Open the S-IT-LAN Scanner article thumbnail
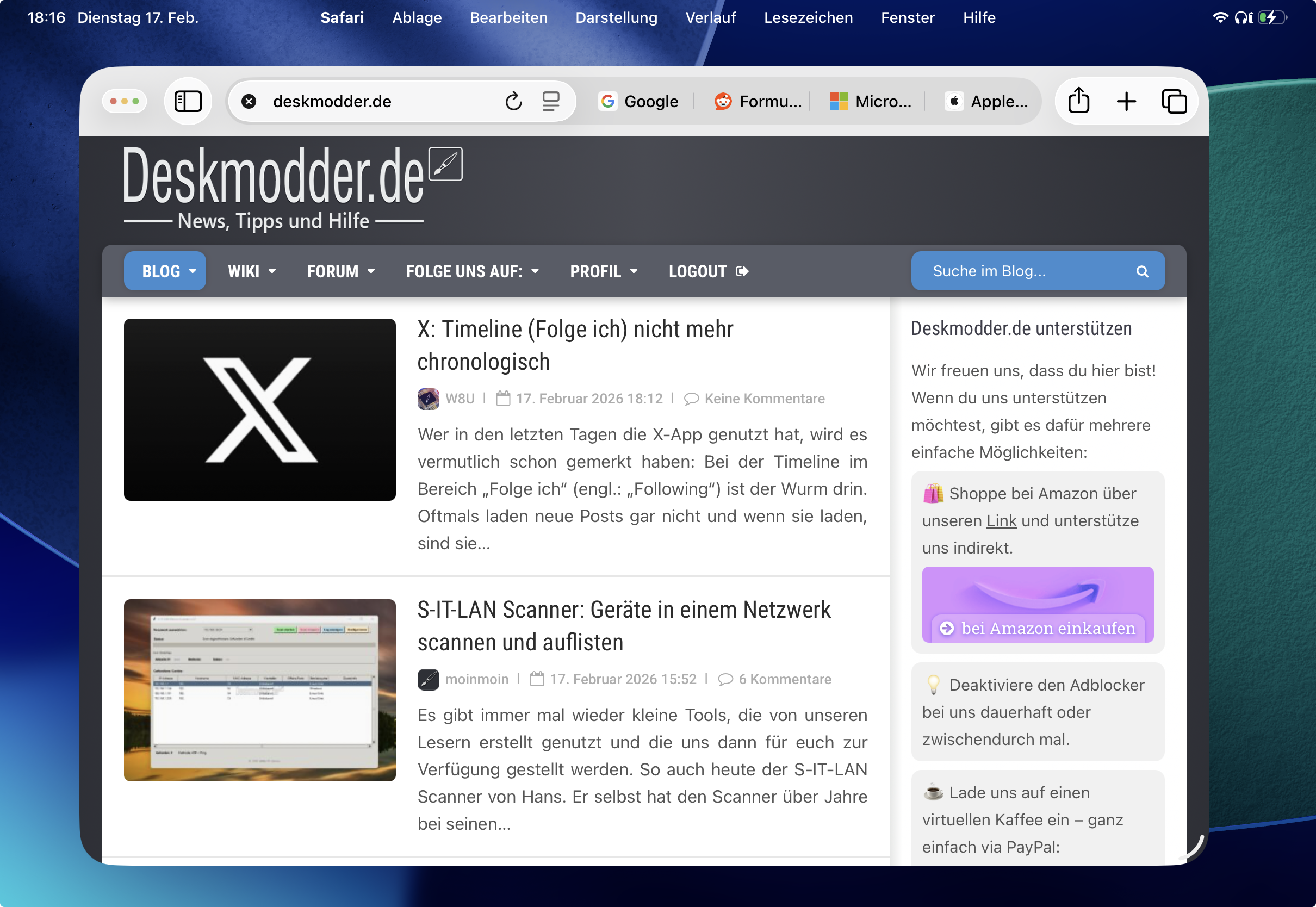This screenshot has height=907, width=1316. [x=260, y=690]
